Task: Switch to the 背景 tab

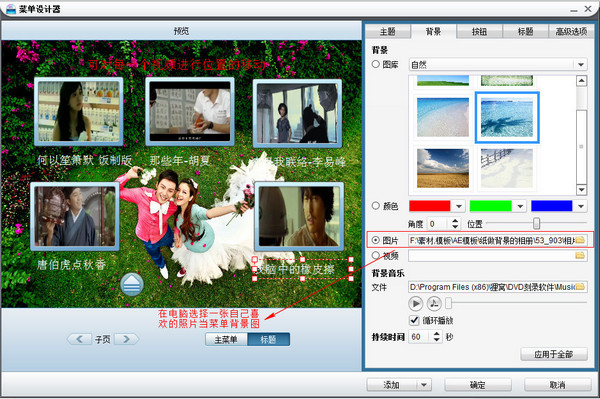Action: pyautogui.click(x=434, y=32)
